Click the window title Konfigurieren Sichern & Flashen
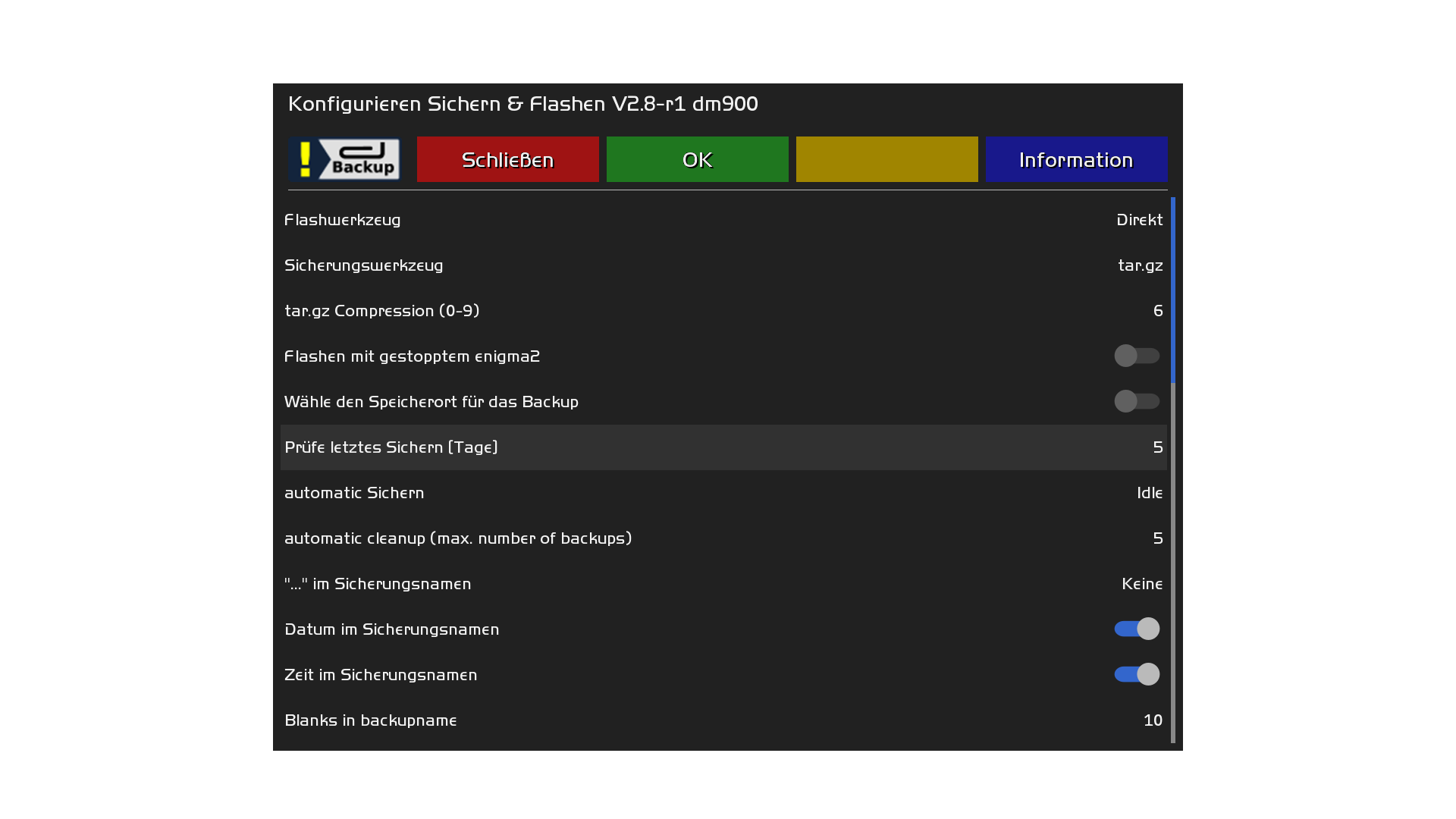1456x819 pixels. click(x=522, y=104)
